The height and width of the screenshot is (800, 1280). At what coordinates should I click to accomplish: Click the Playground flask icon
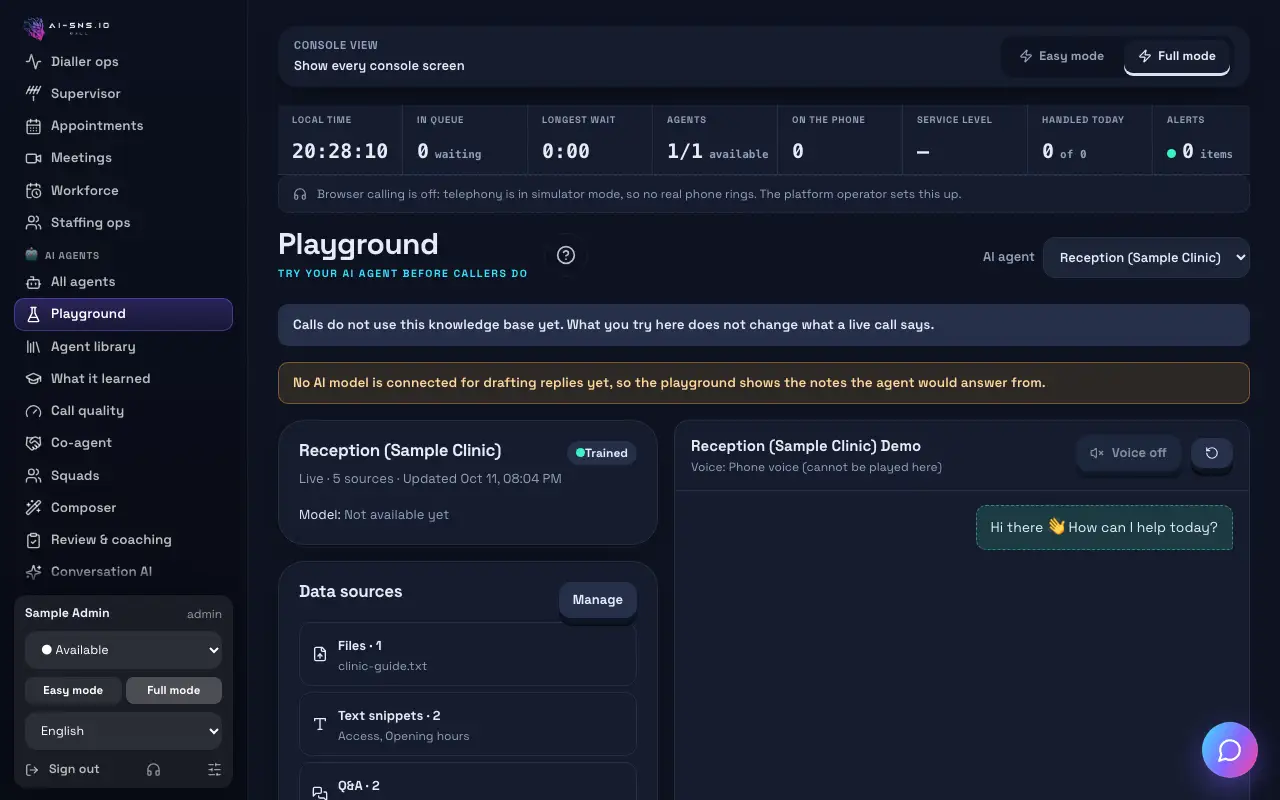pyautogui.click(x=33, y=314)
